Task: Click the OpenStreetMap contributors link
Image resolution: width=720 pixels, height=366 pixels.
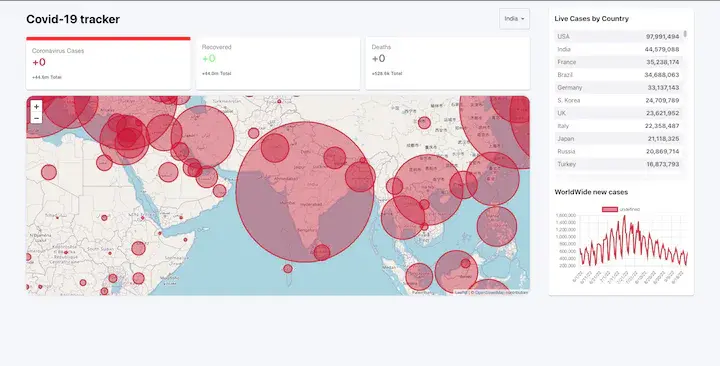Action: tap(501, 293)
